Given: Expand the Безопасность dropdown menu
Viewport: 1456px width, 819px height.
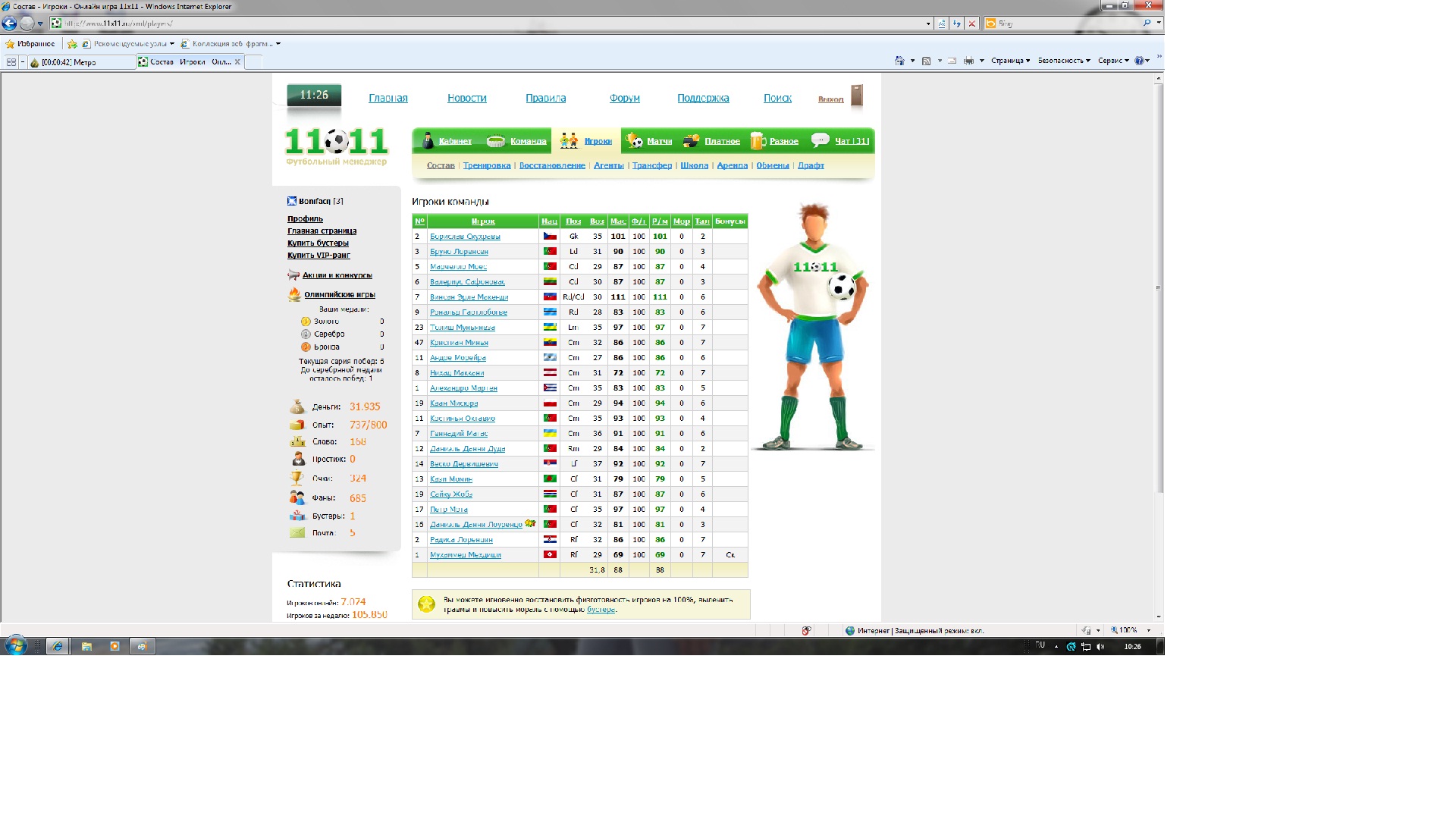Looking at the screenshot, I should click(x=1063, y=61).
